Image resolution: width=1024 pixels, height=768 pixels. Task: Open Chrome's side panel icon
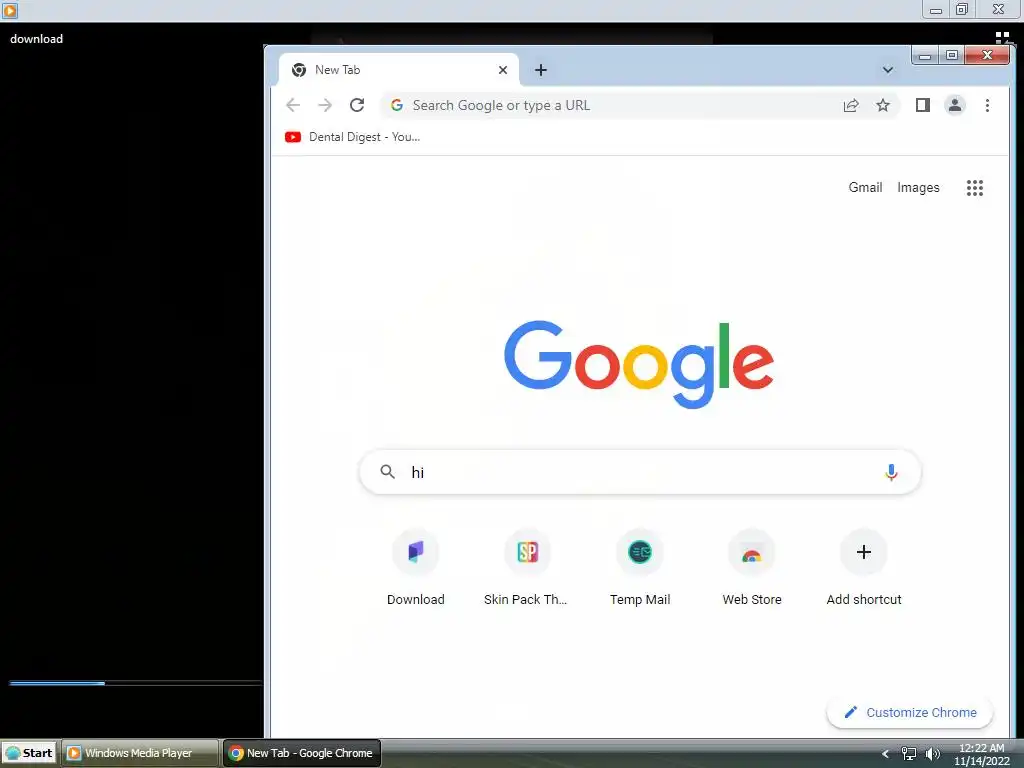tap(922, 105)
